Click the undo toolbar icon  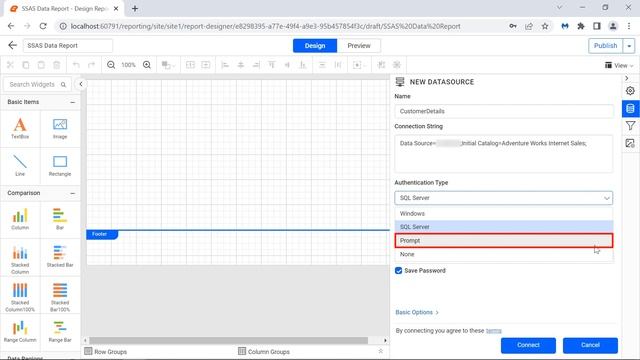click(76, 65)
